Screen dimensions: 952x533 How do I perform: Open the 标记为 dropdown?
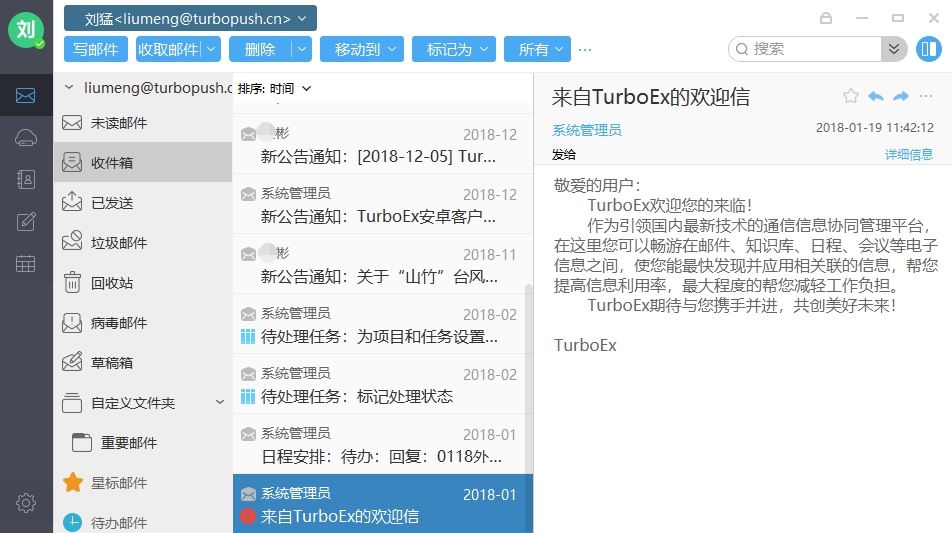click(454, 49)
